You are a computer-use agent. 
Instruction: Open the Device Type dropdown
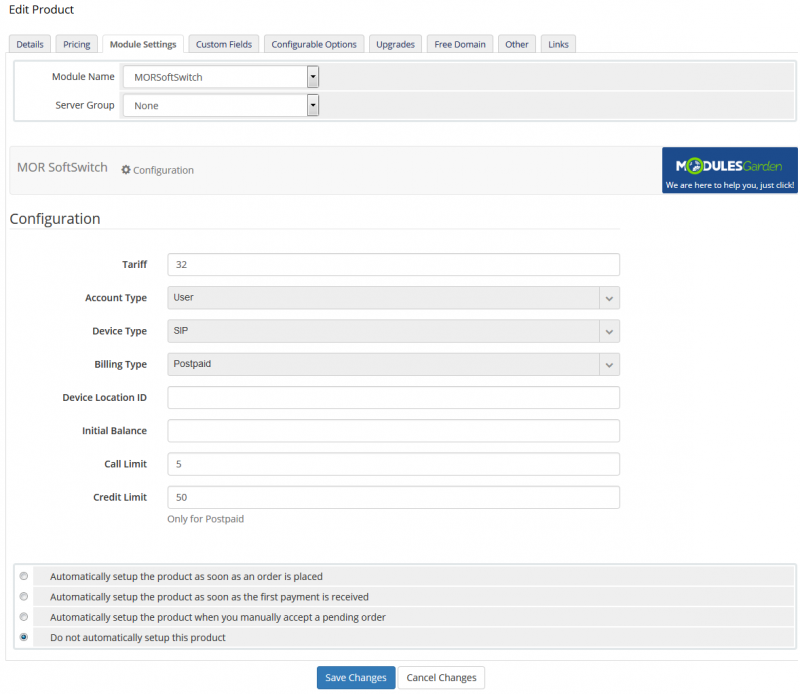608,331
